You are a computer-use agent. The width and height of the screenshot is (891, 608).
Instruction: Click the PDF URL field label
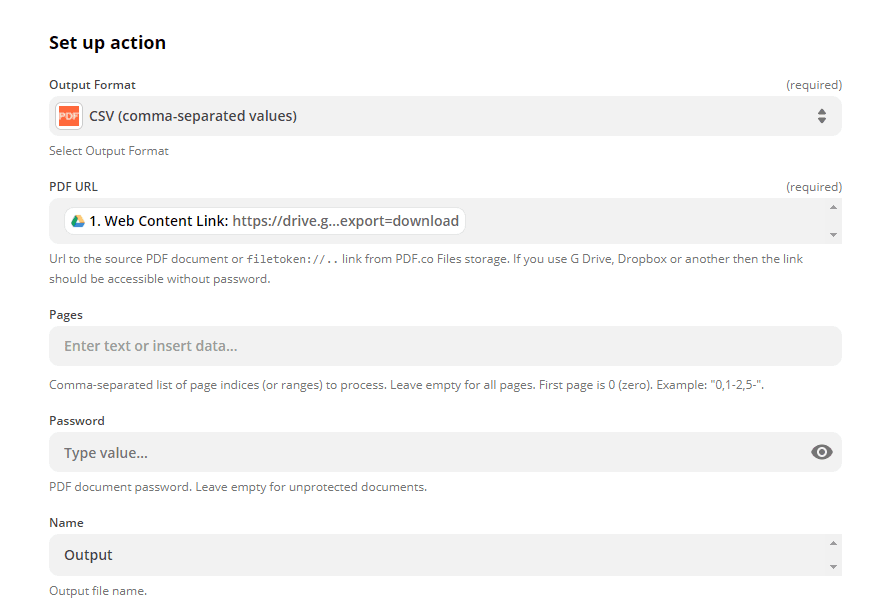click(73, 187)
